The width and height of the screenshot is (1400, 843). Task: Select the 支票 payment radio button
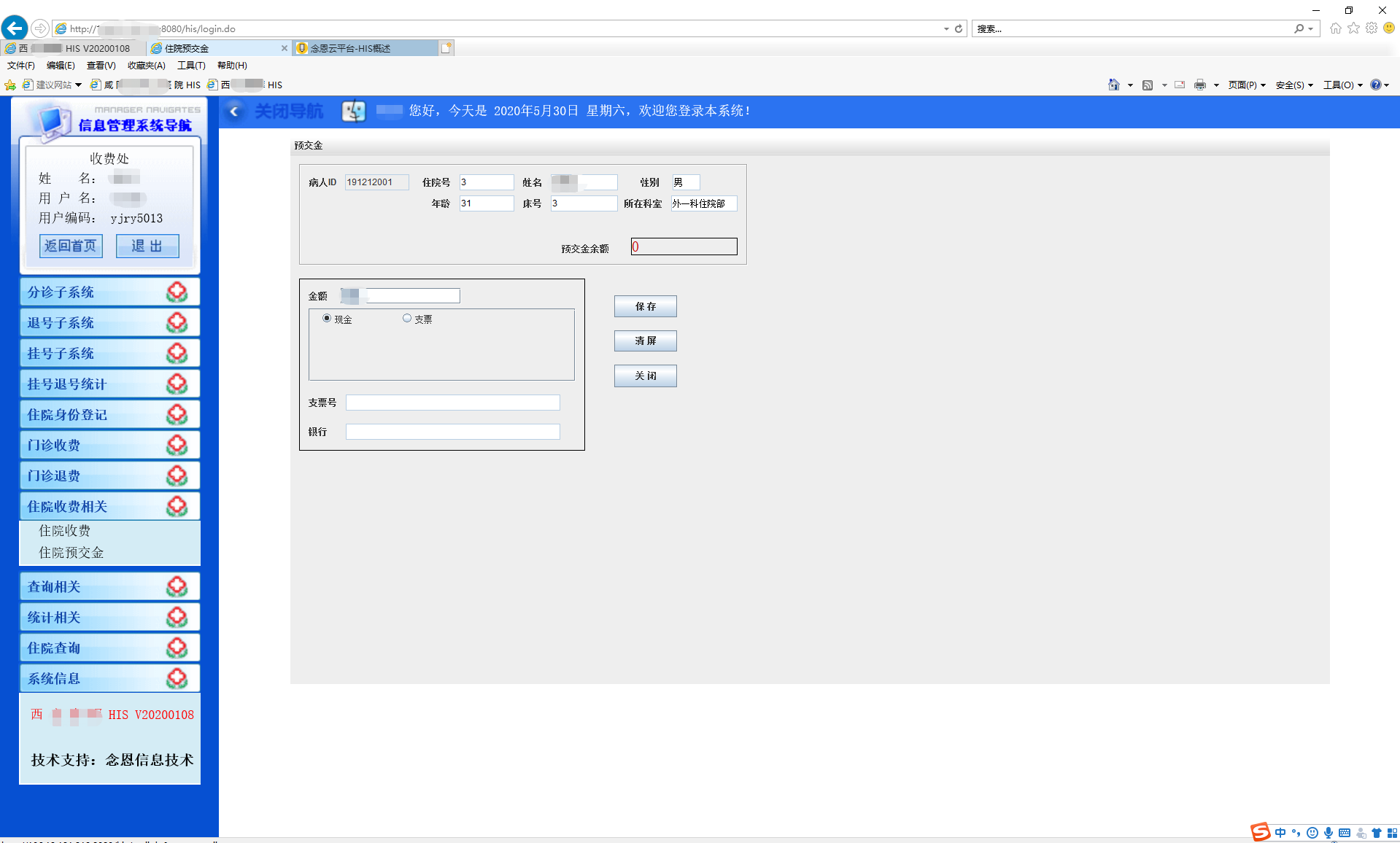[x=407, y=319]
